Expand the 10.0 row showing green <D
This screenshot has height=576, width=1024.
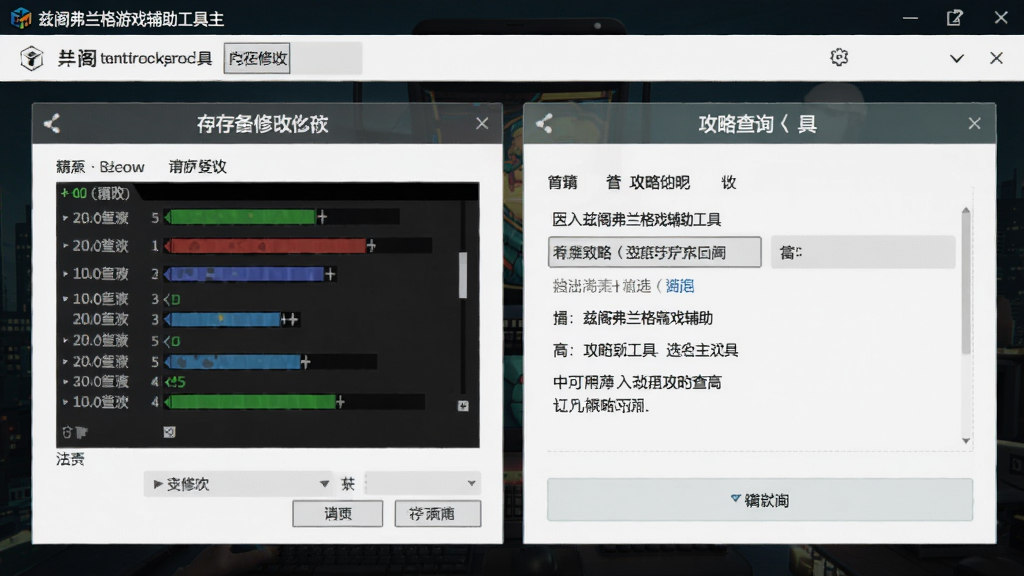pos(65,299)
